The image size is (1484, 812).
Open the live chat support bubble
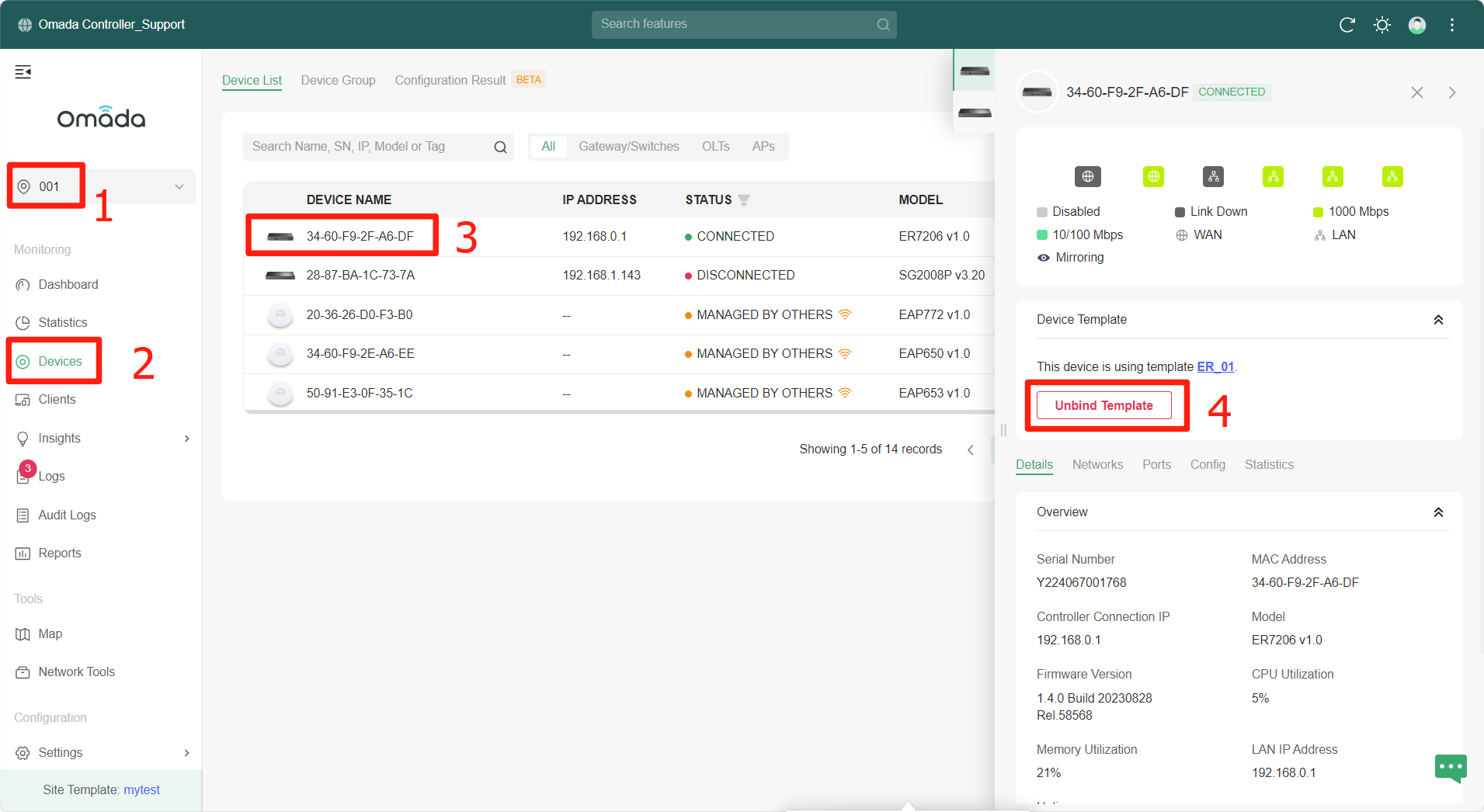pyautogui.click(x=1451, y=768)
